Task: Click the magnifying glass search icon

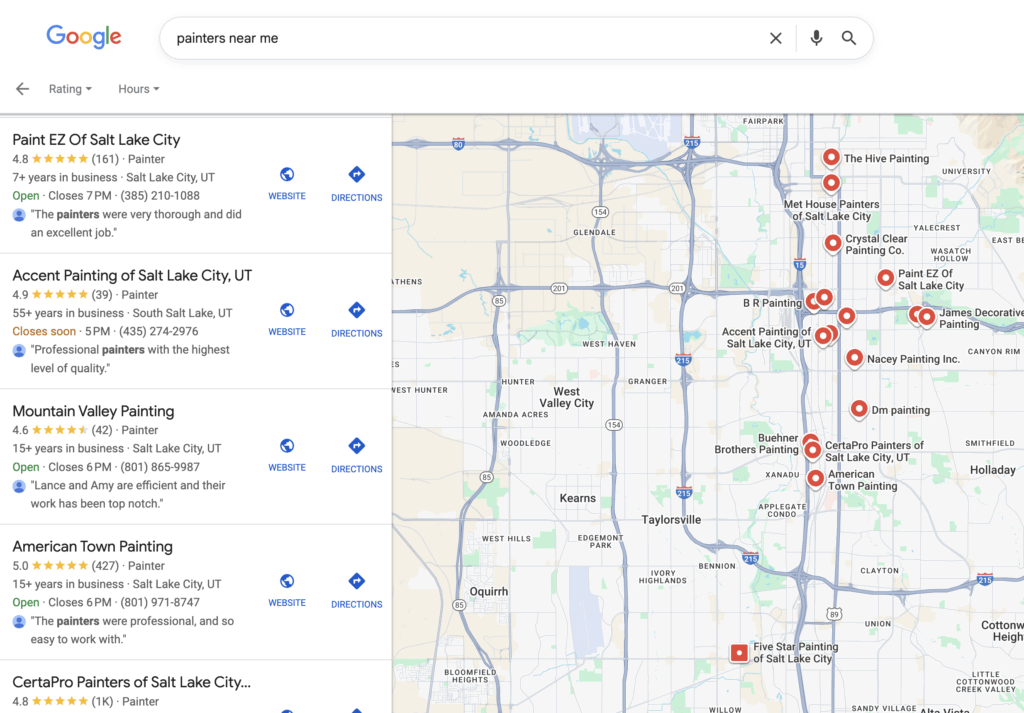Action: click(x=849, y=38)
